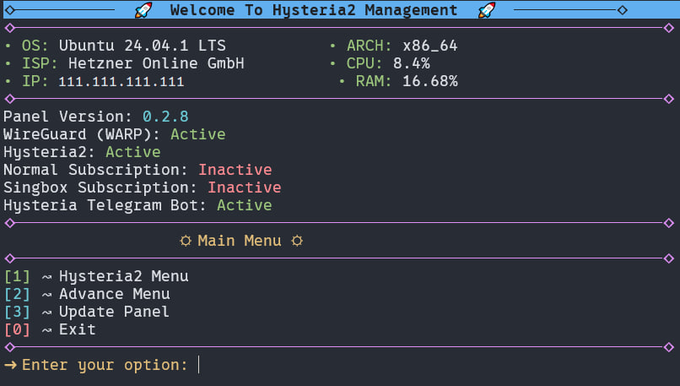This screenshot has width=680, height=386.
Task: Click the [1] option number
Action: tap(17, 276)
